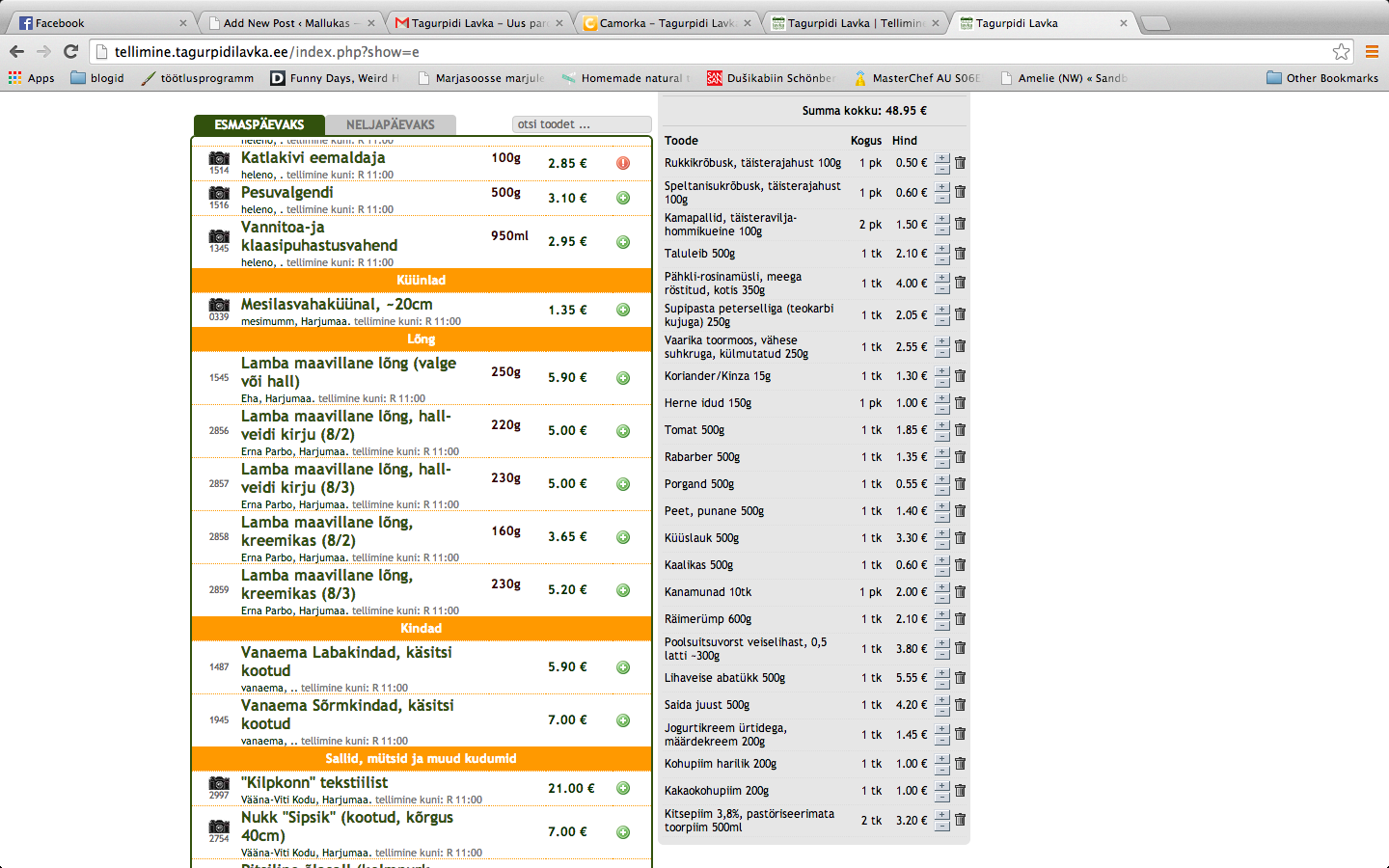Image resolution: width=1389 pixels, height=868 pixels.
Task: Add Mesilasvahaküünal to cart
Action: point(623,310)
